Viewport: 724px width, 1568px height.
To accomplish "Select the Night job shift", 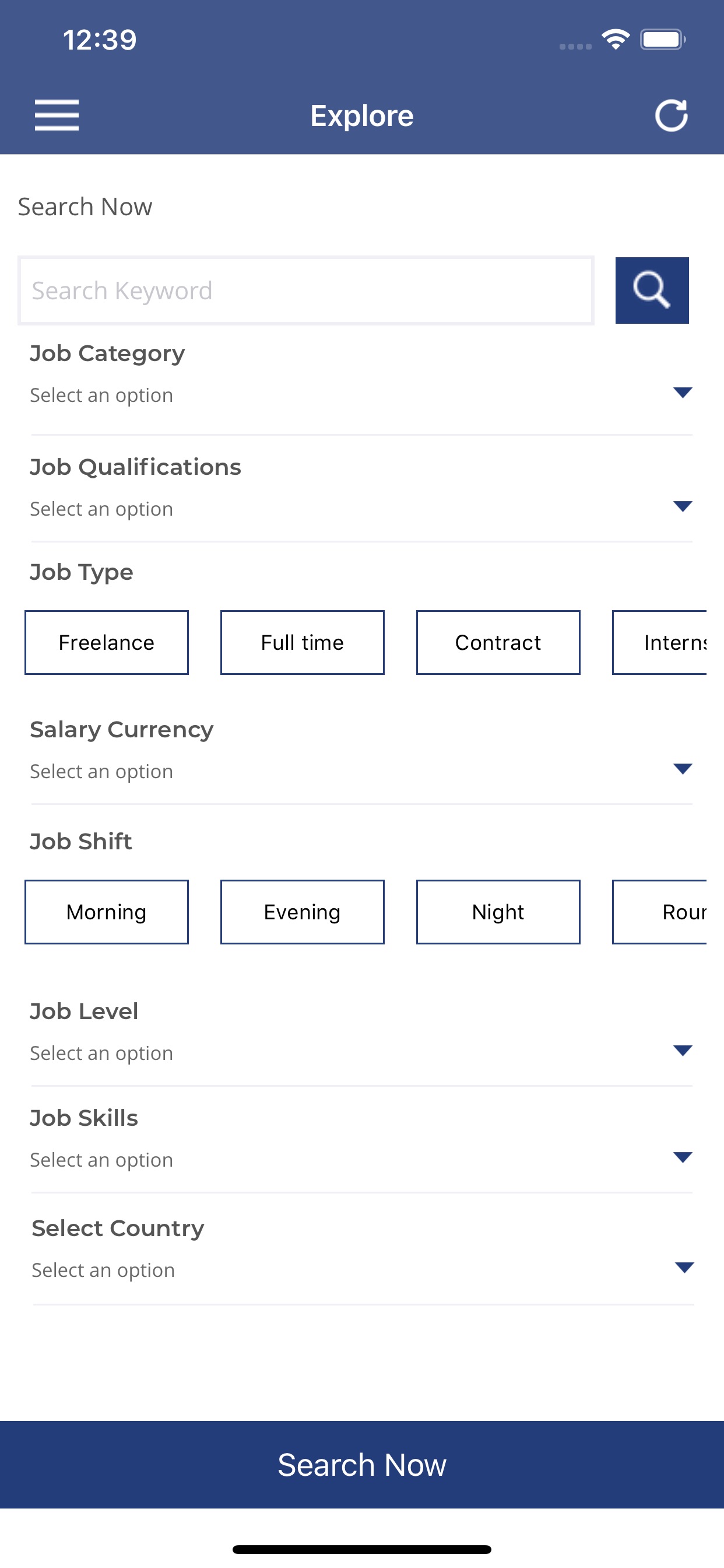I will [498, 912].
